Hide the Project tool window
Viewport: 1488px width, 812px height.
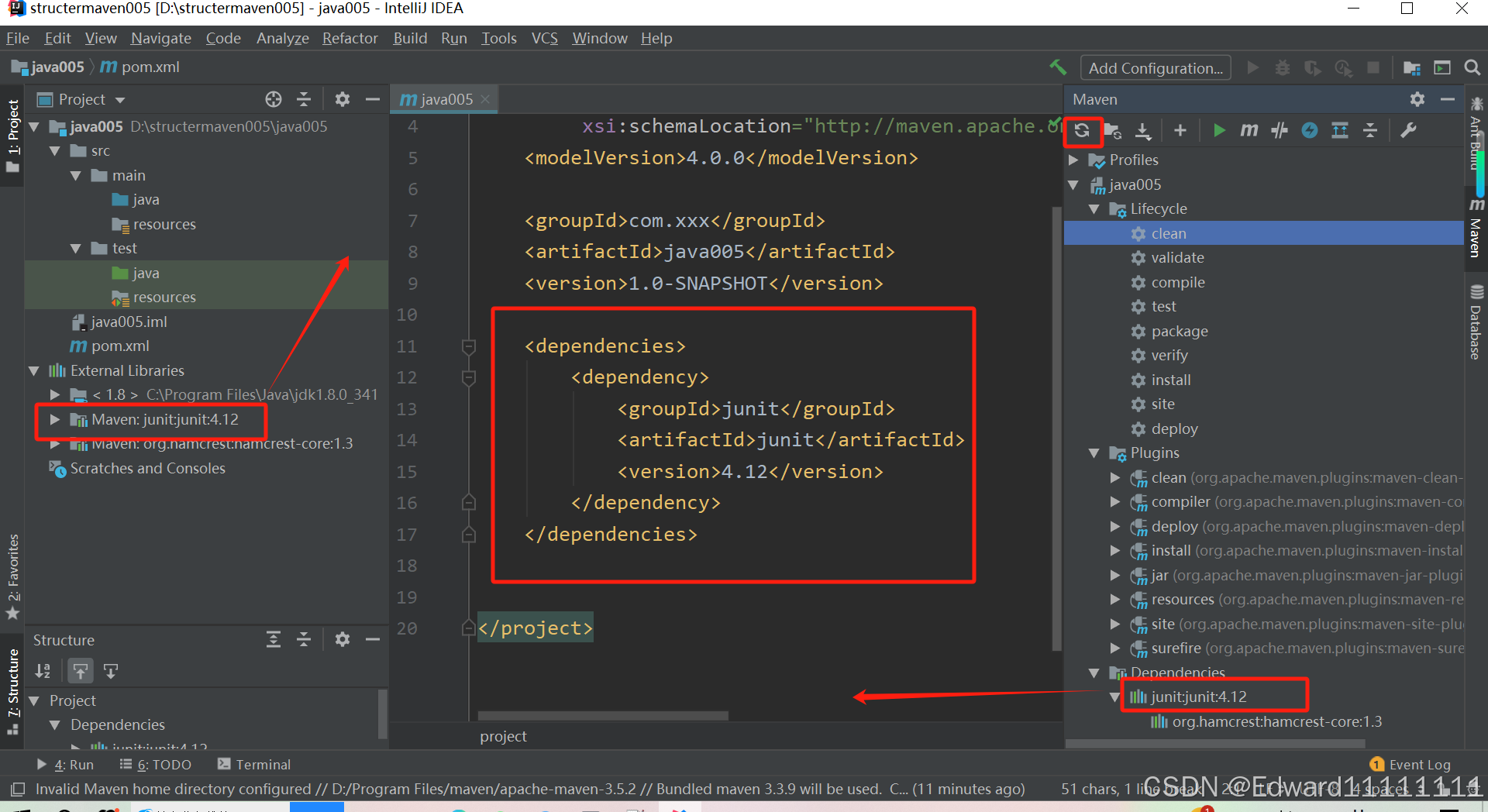pyautogui.click(x=373, y=99)
